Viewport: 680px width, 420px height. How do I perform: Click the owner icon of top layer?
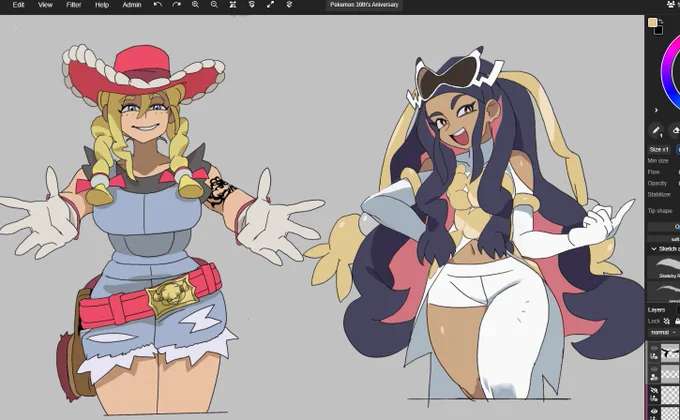tap(654, 357)
